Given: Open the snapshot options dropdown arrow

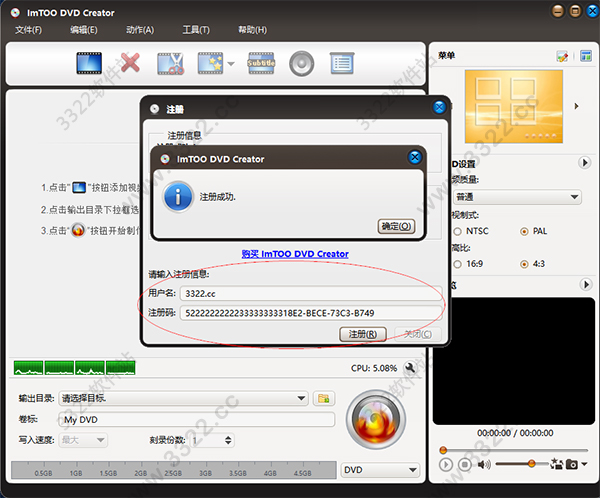Looking at the screenshot, I should [x=584, y=464].
